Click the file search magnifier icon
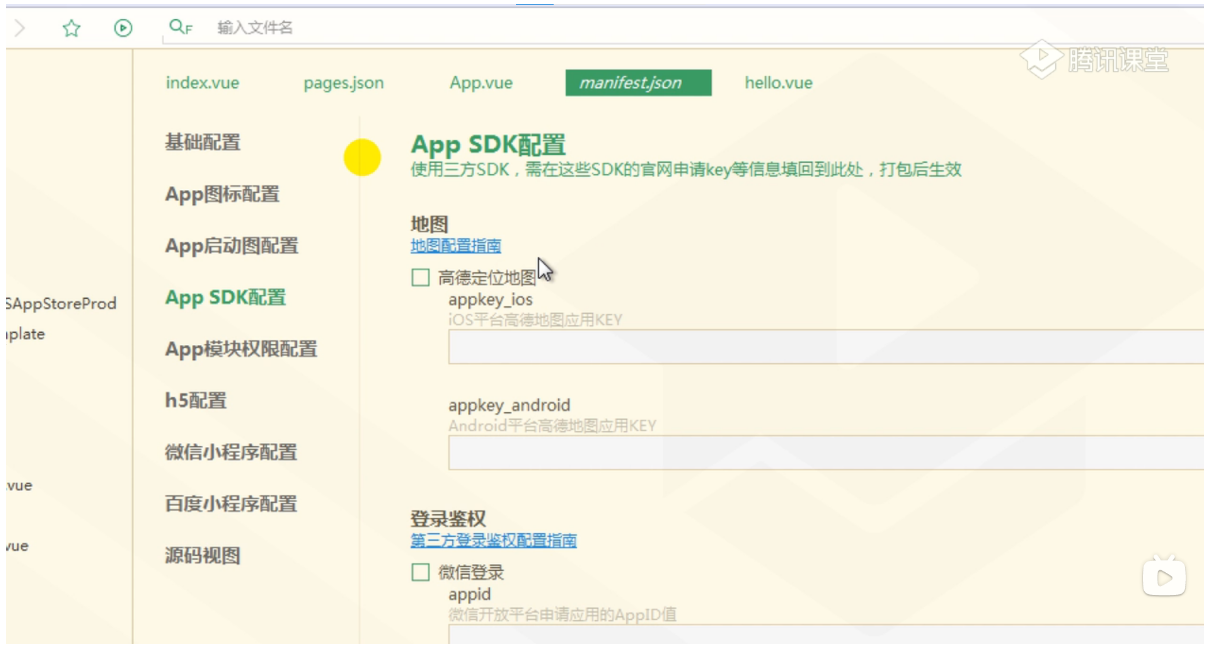Viewport: 1227px width, 656px height. [180, 27]
